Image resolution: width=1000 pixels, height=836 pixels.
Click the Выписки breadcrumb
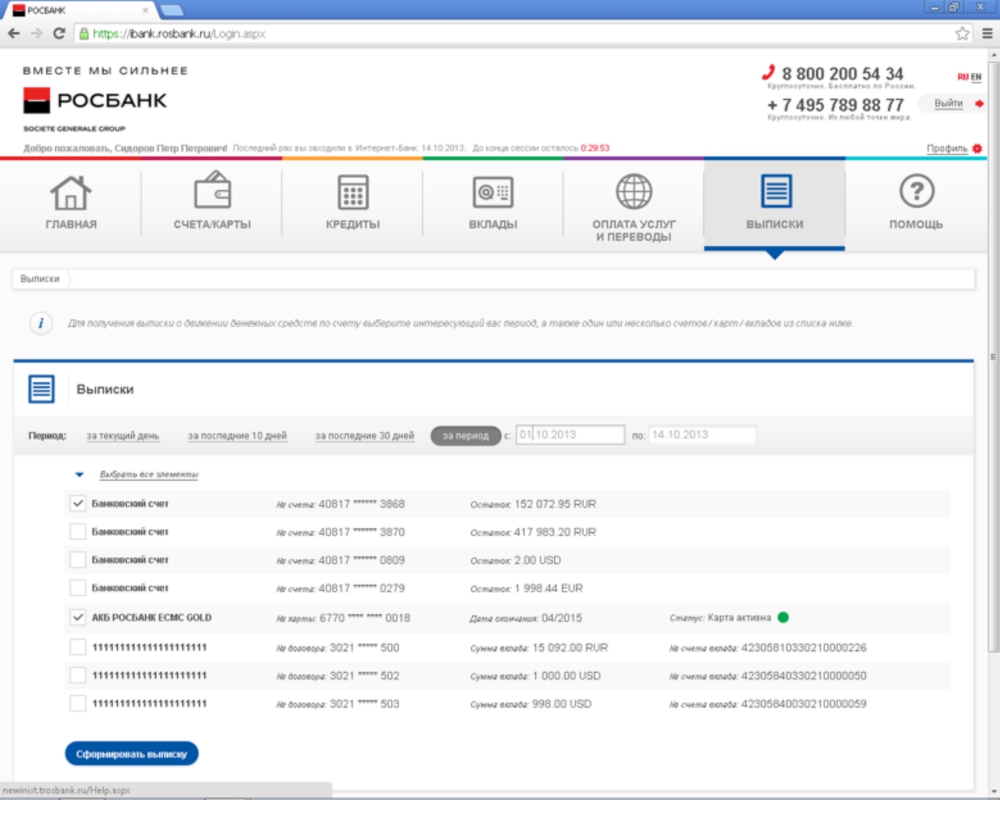coord(40,279)
